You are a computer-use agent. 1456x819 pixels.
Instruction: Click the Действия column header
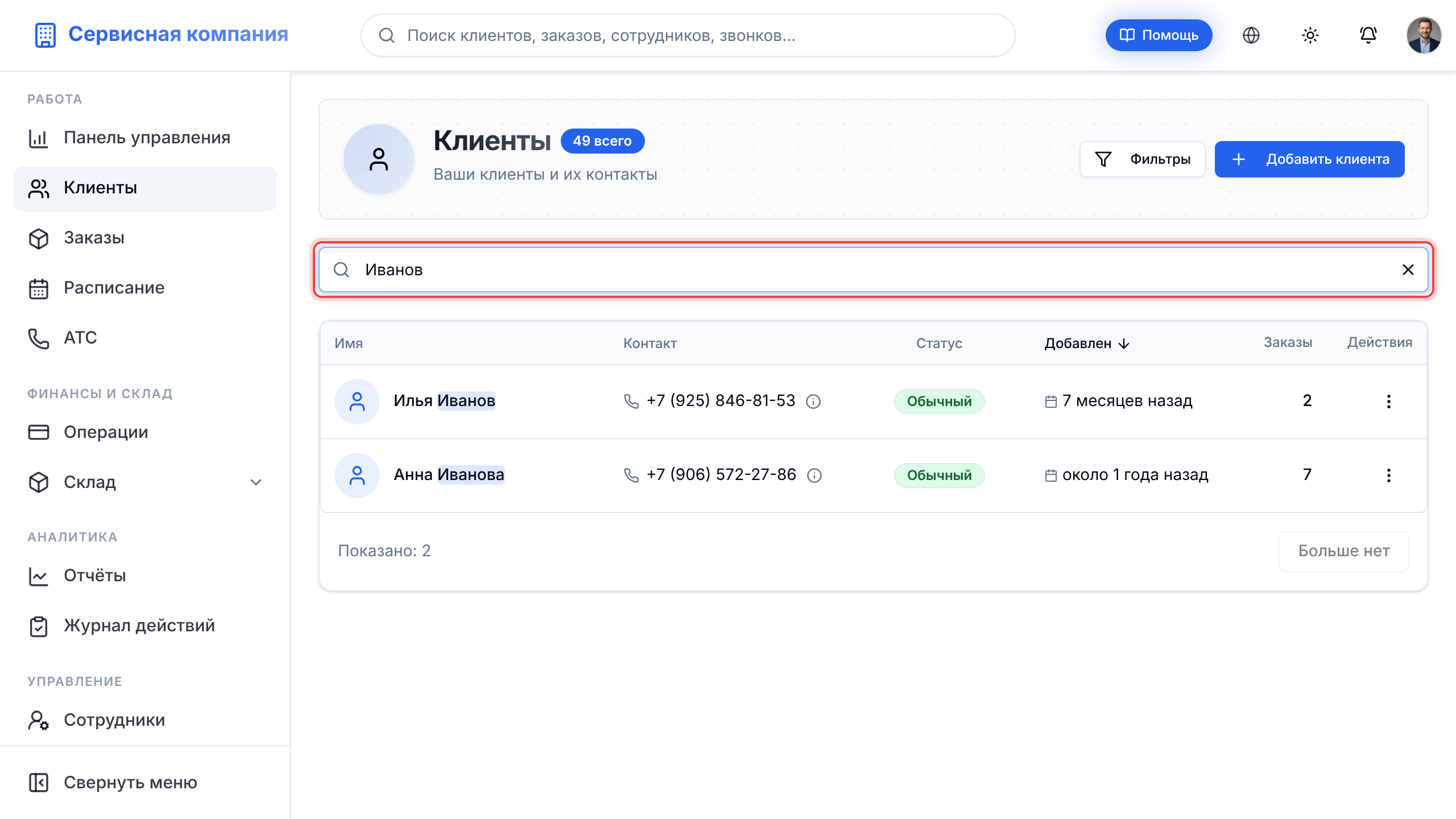1379,342
